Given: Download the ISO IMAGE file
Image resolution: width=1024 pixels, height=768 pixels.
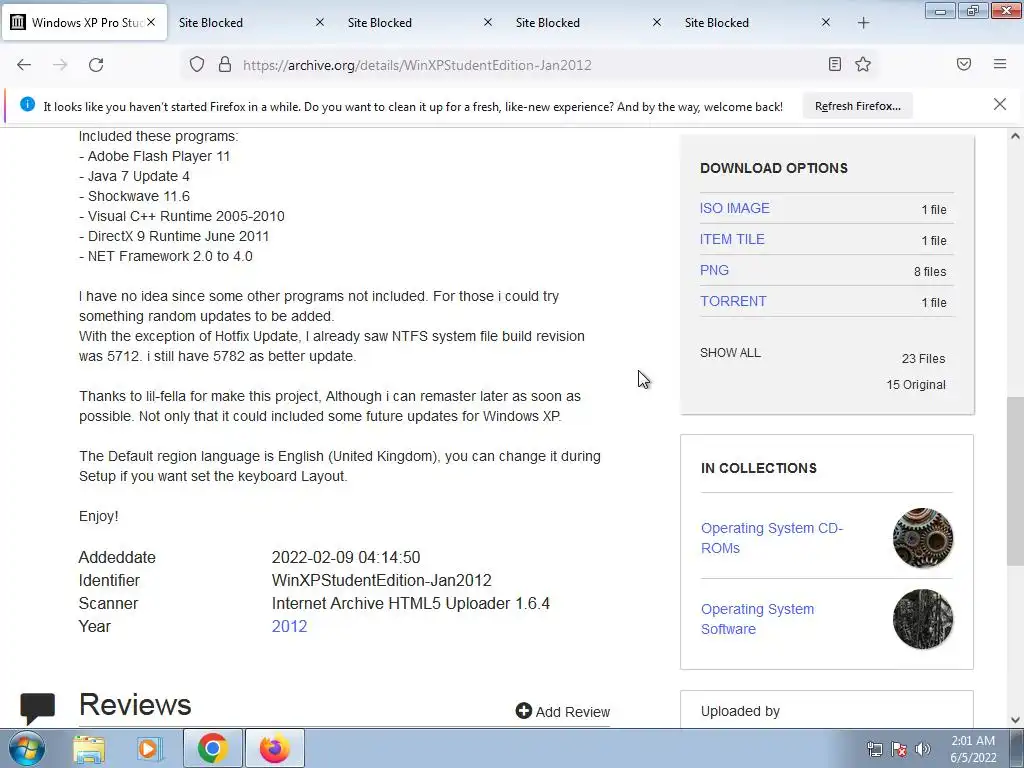Looking at the screenshot, I should click(735, 208).
